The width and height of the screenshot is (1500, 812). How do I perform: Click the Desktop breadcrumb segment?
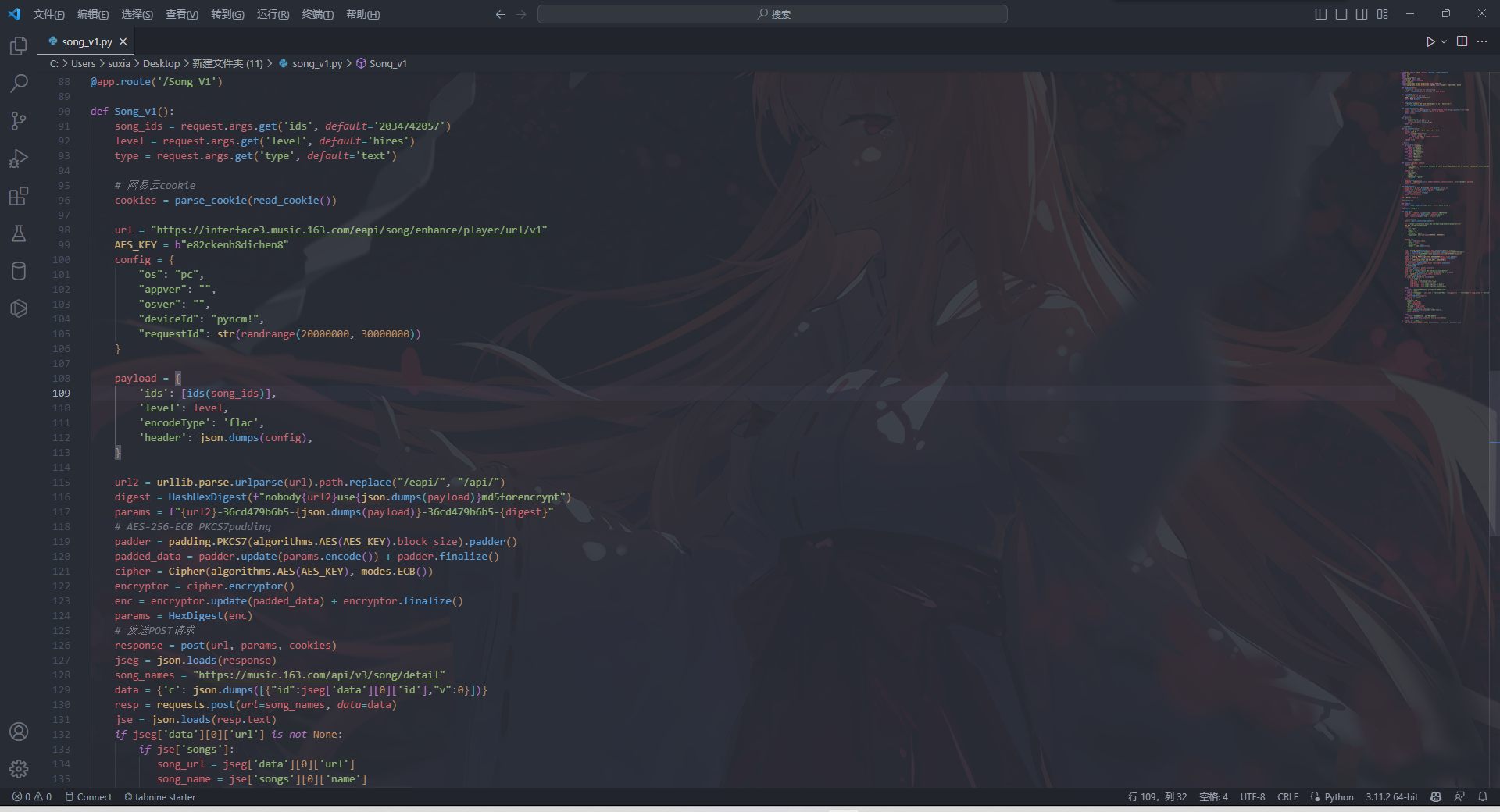coord(161,63)
